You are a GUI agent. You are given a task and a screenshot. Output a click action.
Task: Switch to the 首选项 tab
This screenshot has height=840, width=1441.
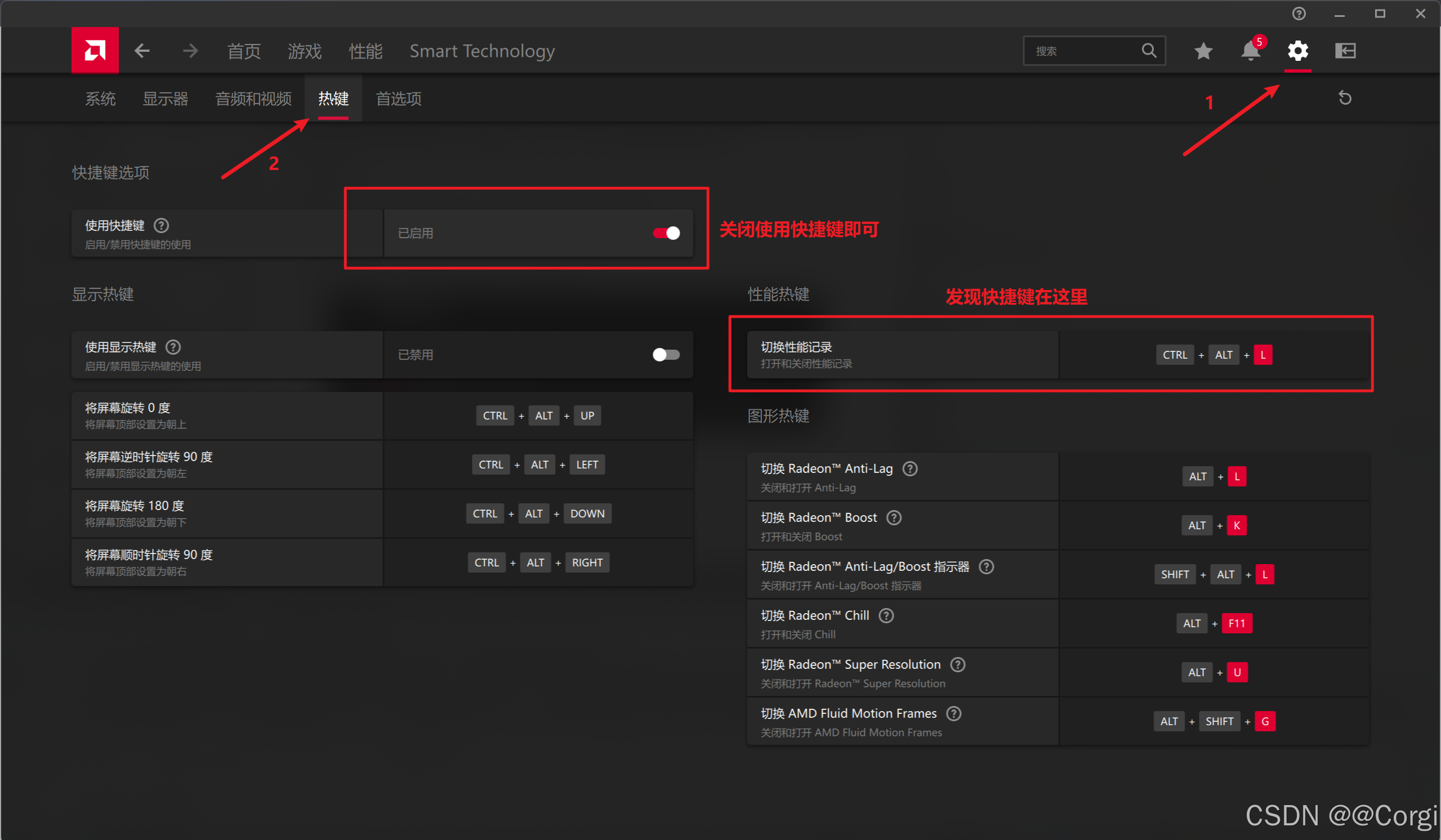tap(399, 99)
